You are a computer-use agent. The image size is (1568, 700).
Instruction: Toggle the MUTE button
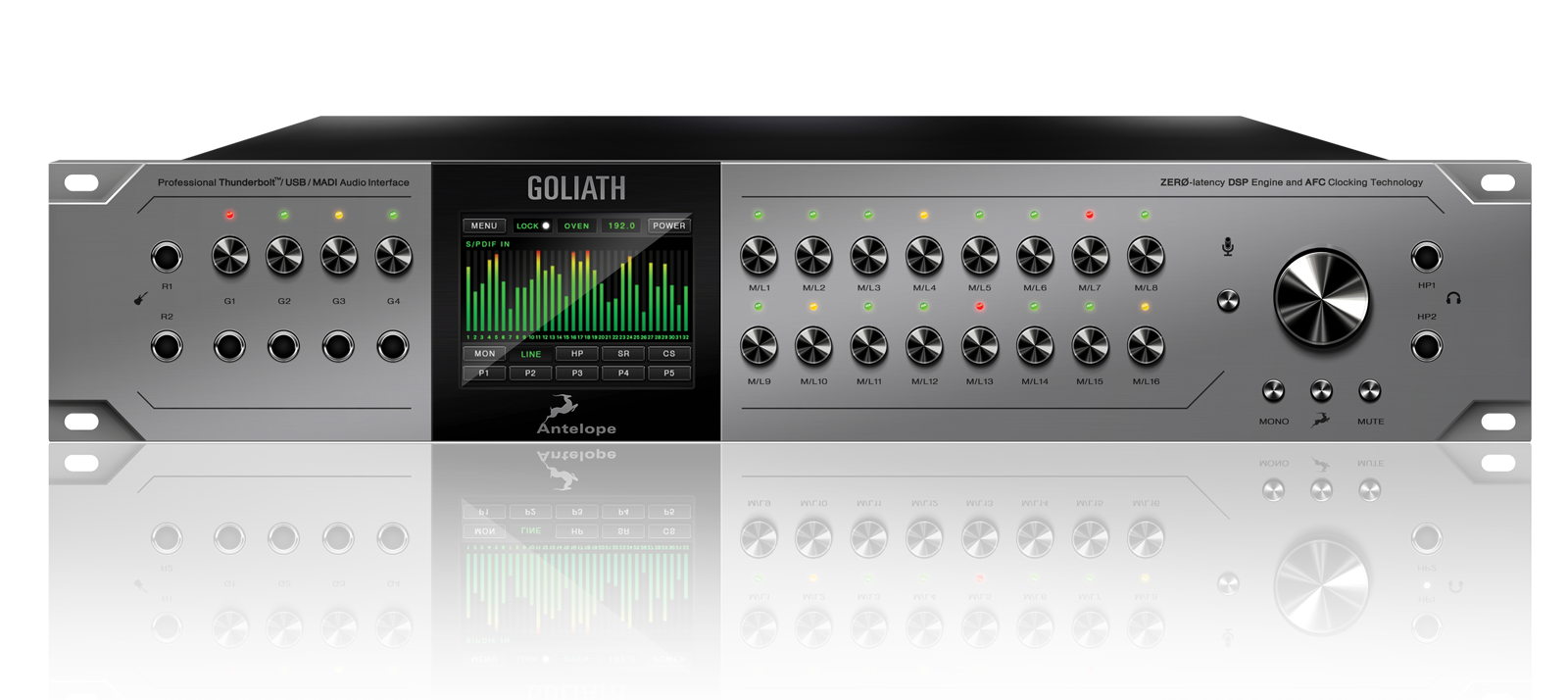coord(1369,391)
